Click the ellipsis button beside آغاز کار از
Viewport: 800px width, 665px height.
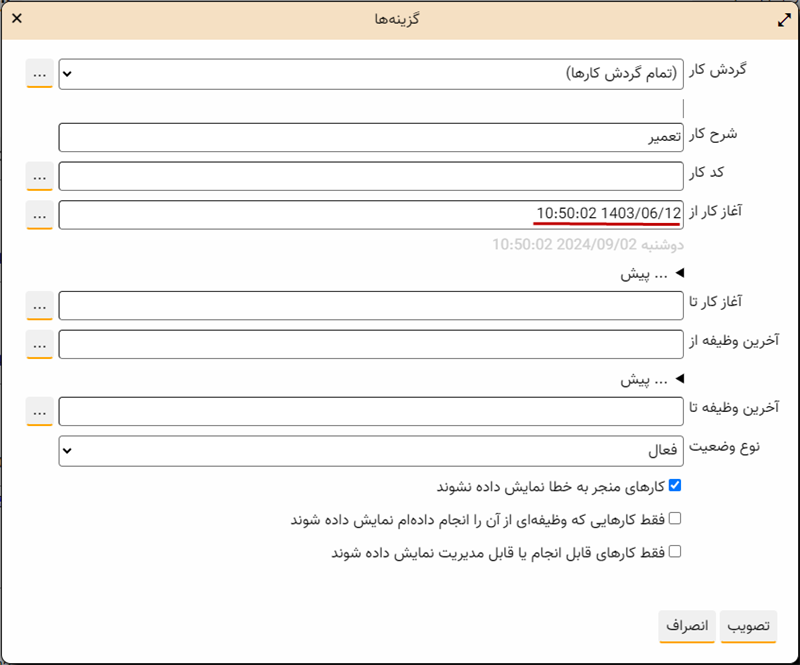point(39,214)
